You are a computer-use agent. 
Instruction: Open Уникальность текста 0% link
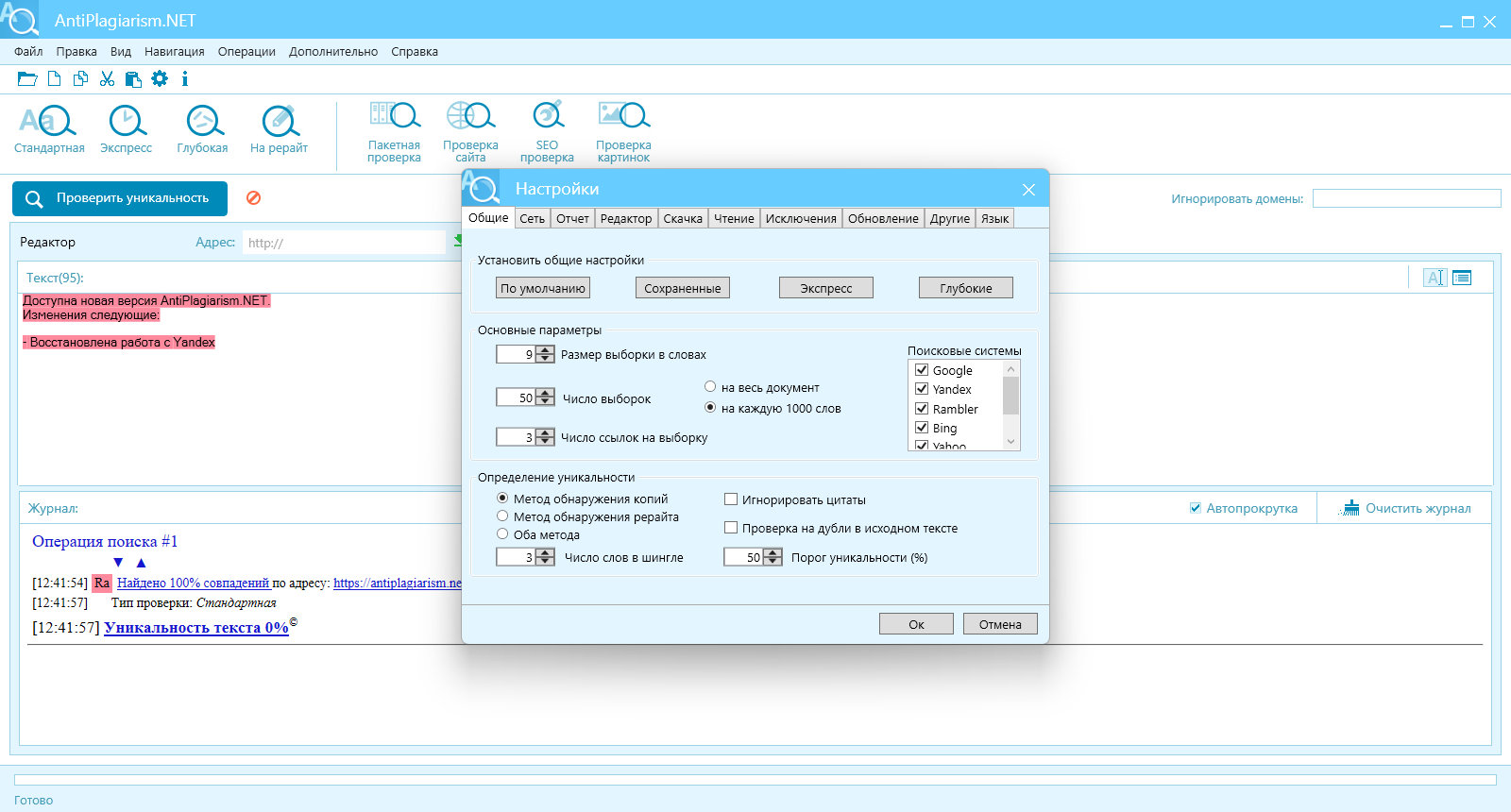[196, 628]
